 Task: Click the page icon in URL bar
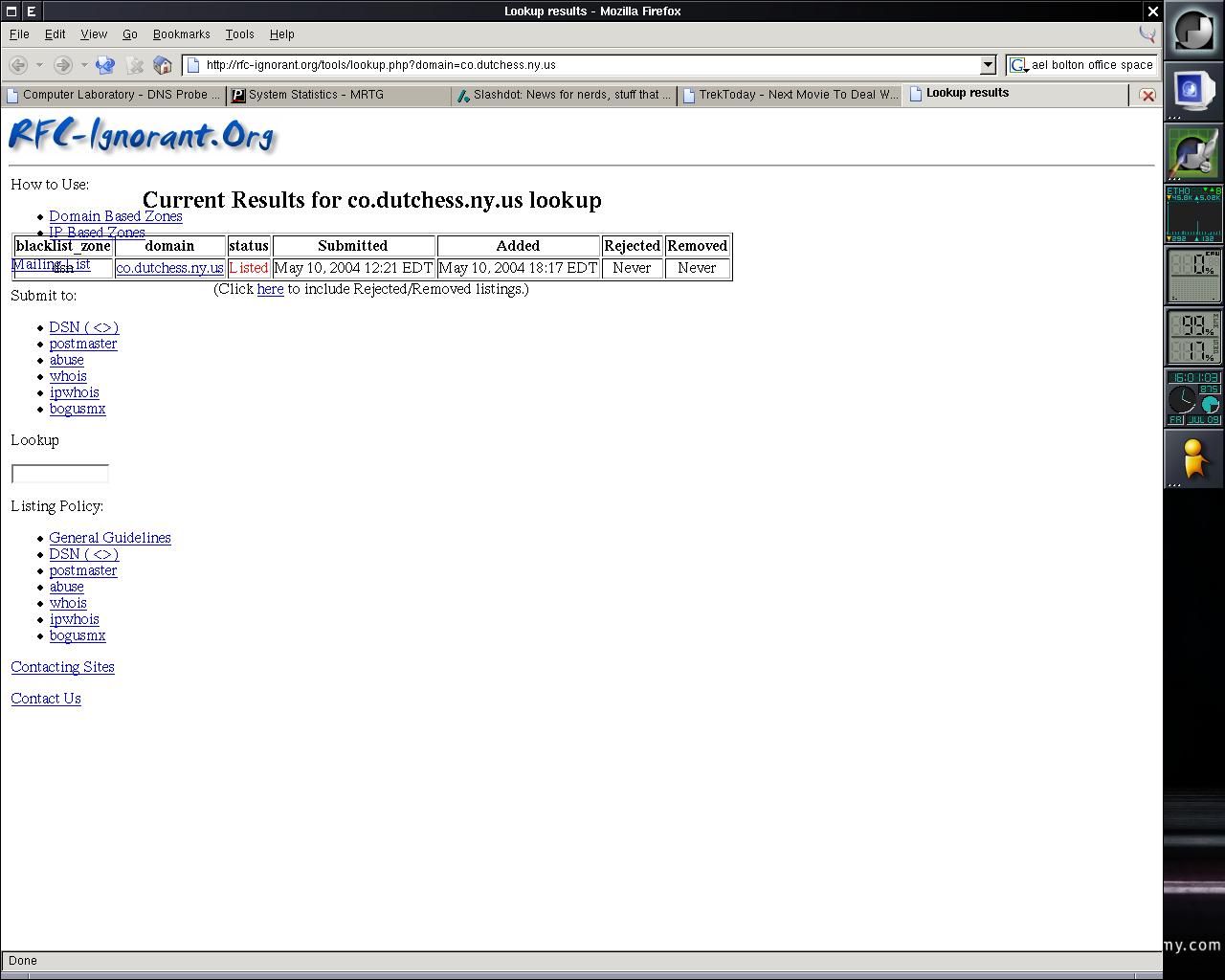tap(193, 65)
